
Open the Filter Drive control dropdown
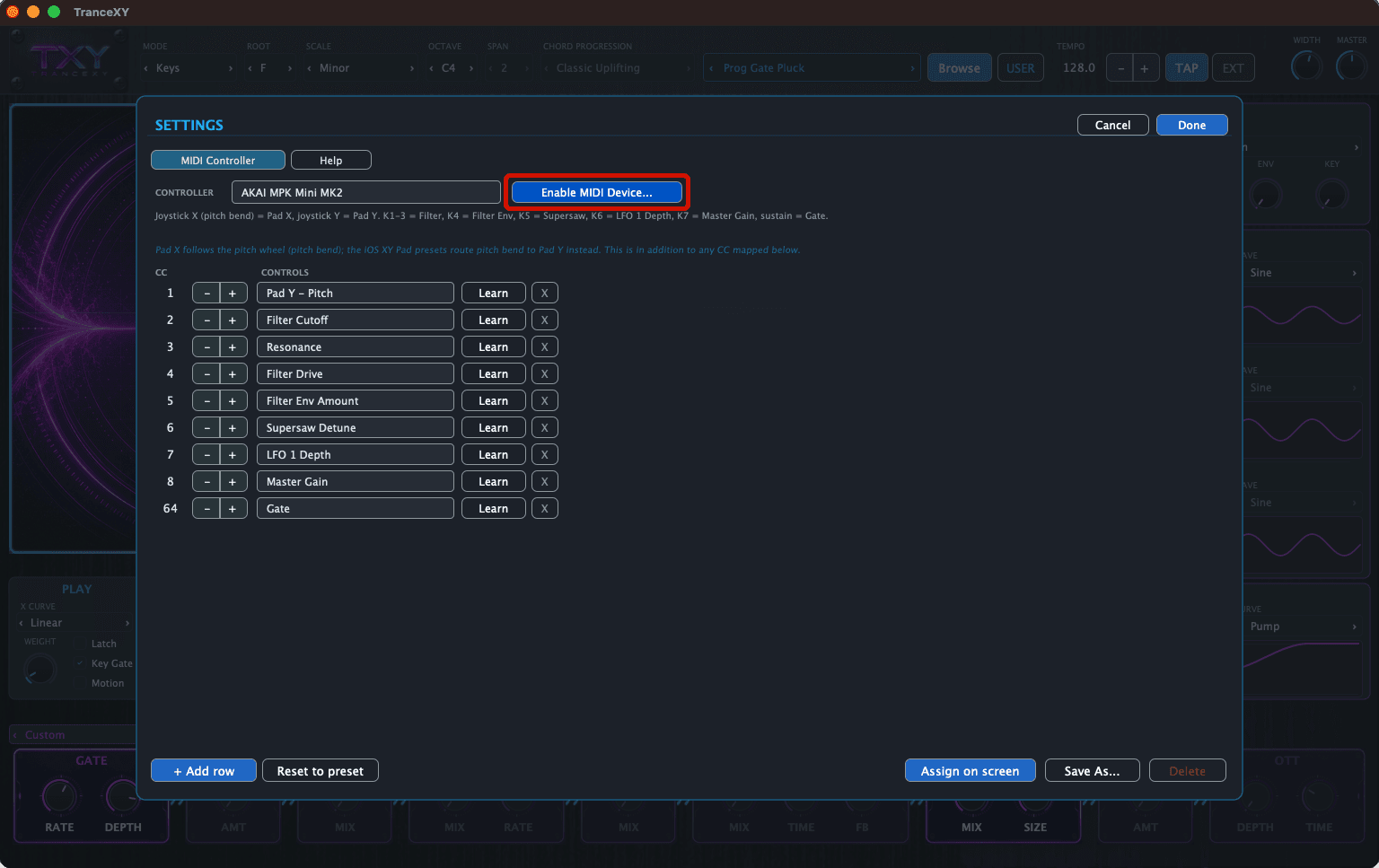coord(356,373)
